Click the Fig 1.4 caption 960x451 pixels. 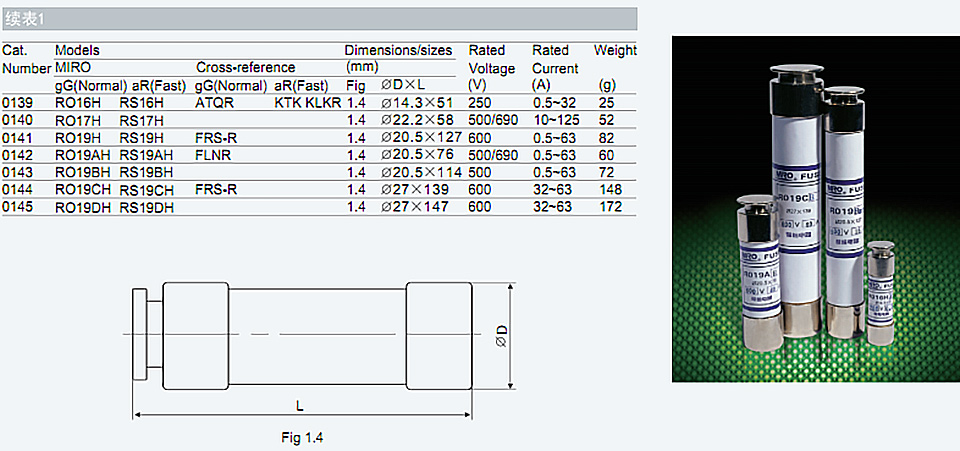302,438
